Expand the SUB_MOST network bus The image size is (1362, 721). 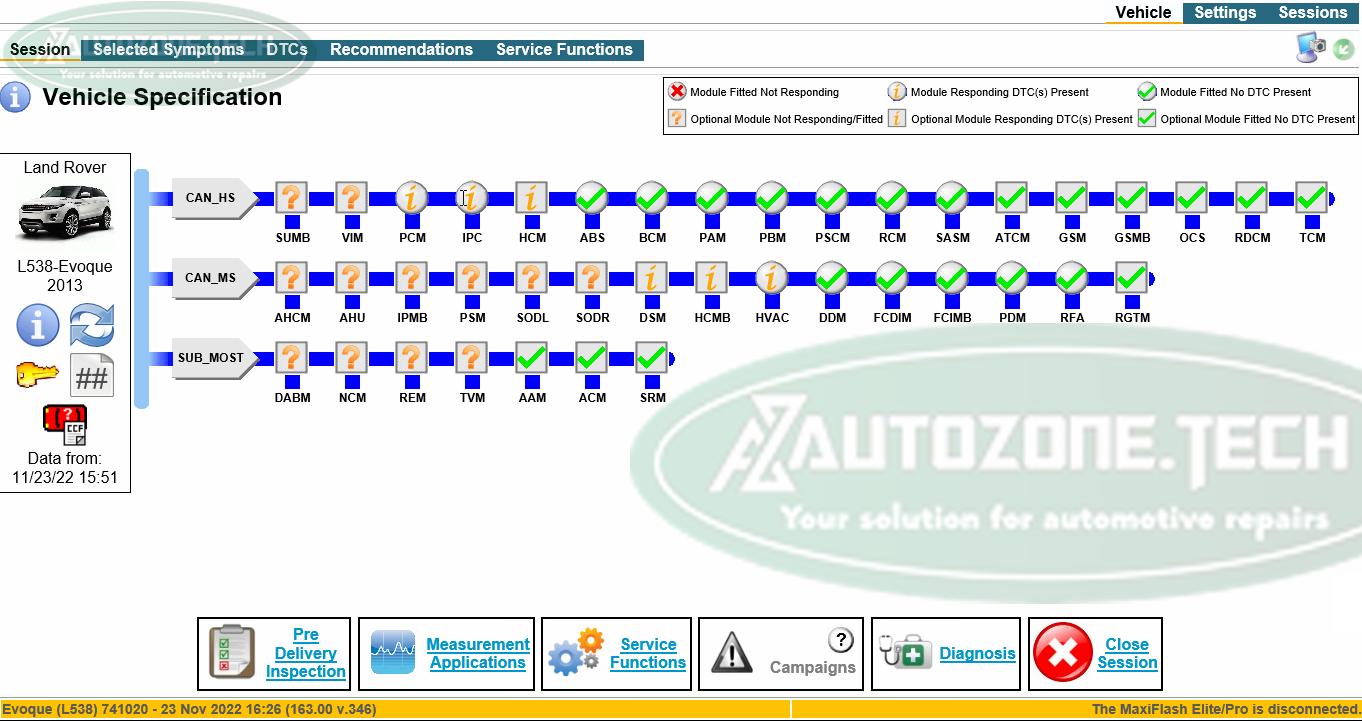[x=213, y=358]
